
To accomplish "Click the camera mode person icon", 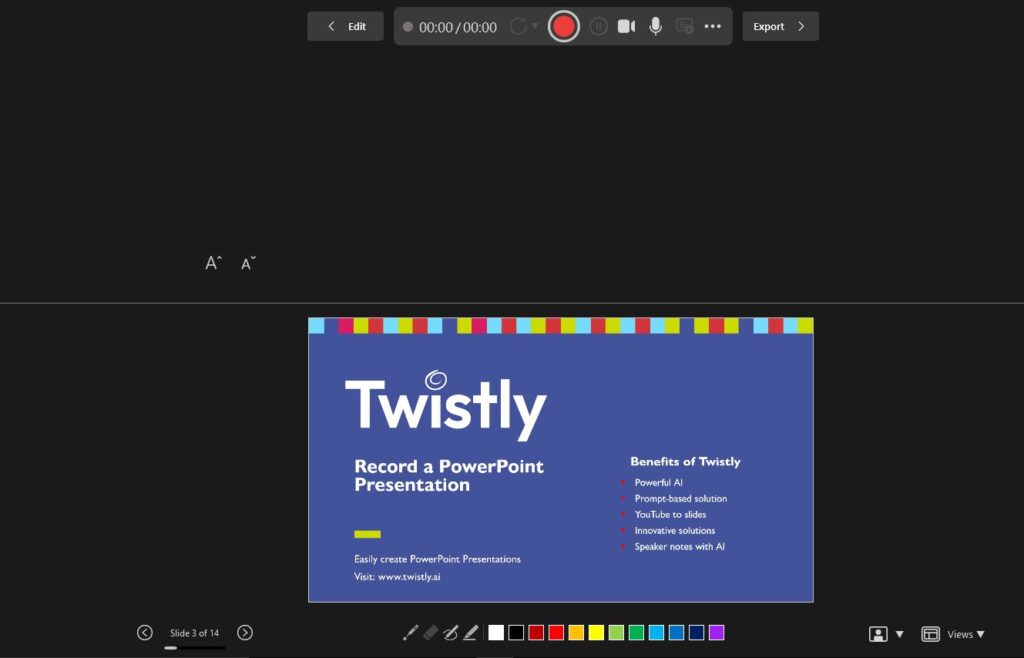I will coord(878,634).
